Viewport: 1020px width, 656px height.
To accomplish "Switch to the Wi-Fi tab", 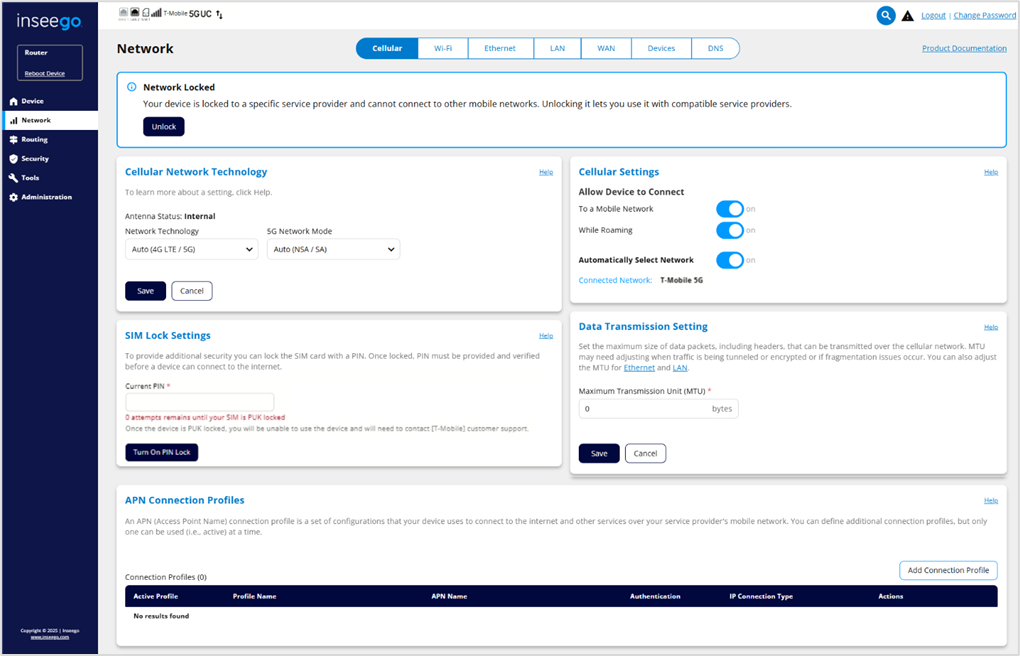I will (443, 48).
